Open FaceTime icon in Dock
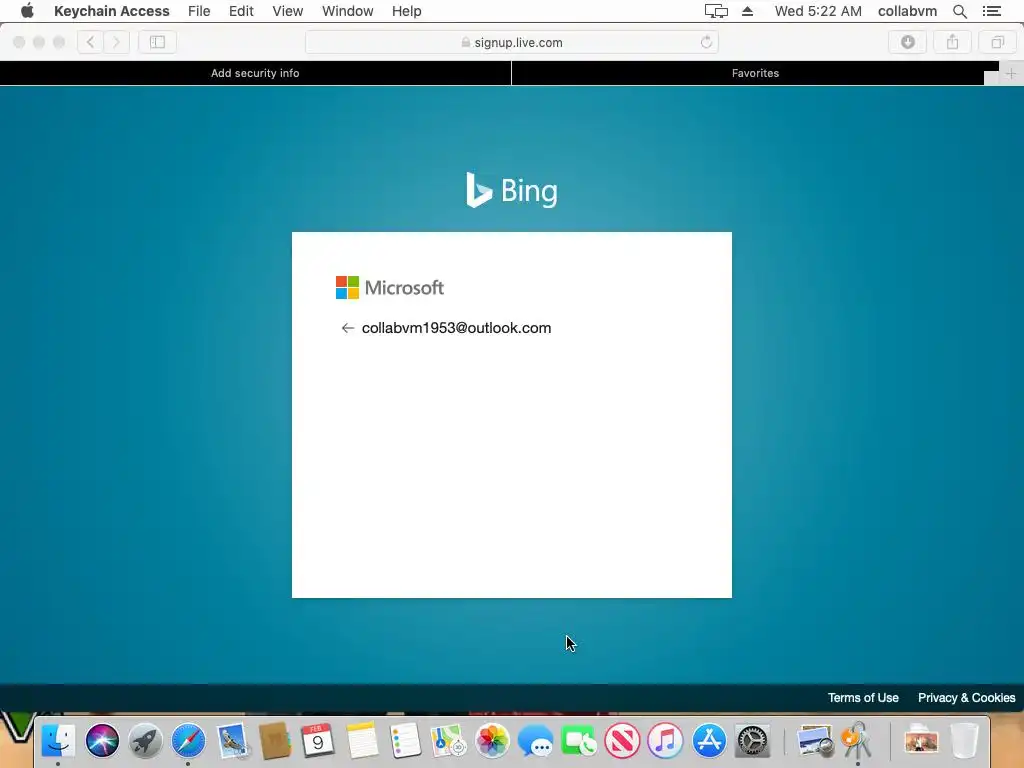 click(x=579, y=741)
